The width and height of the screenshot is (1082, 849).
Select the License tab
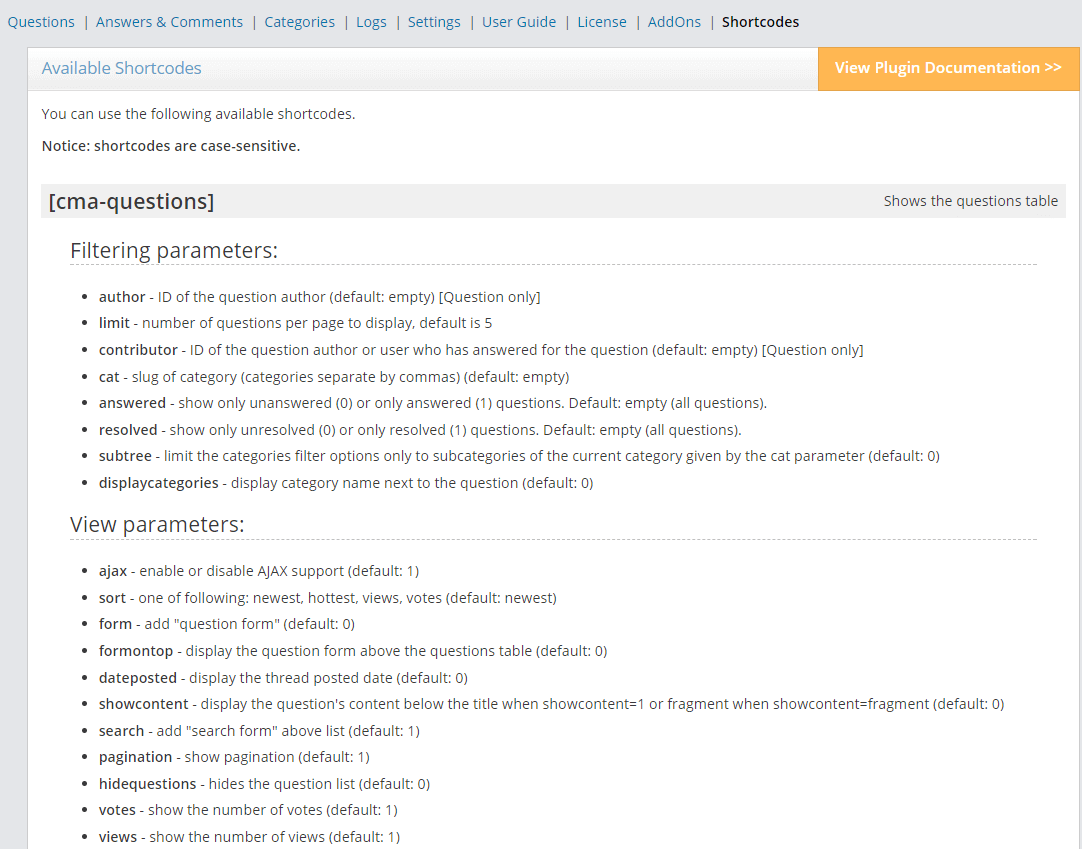[602, 21]
